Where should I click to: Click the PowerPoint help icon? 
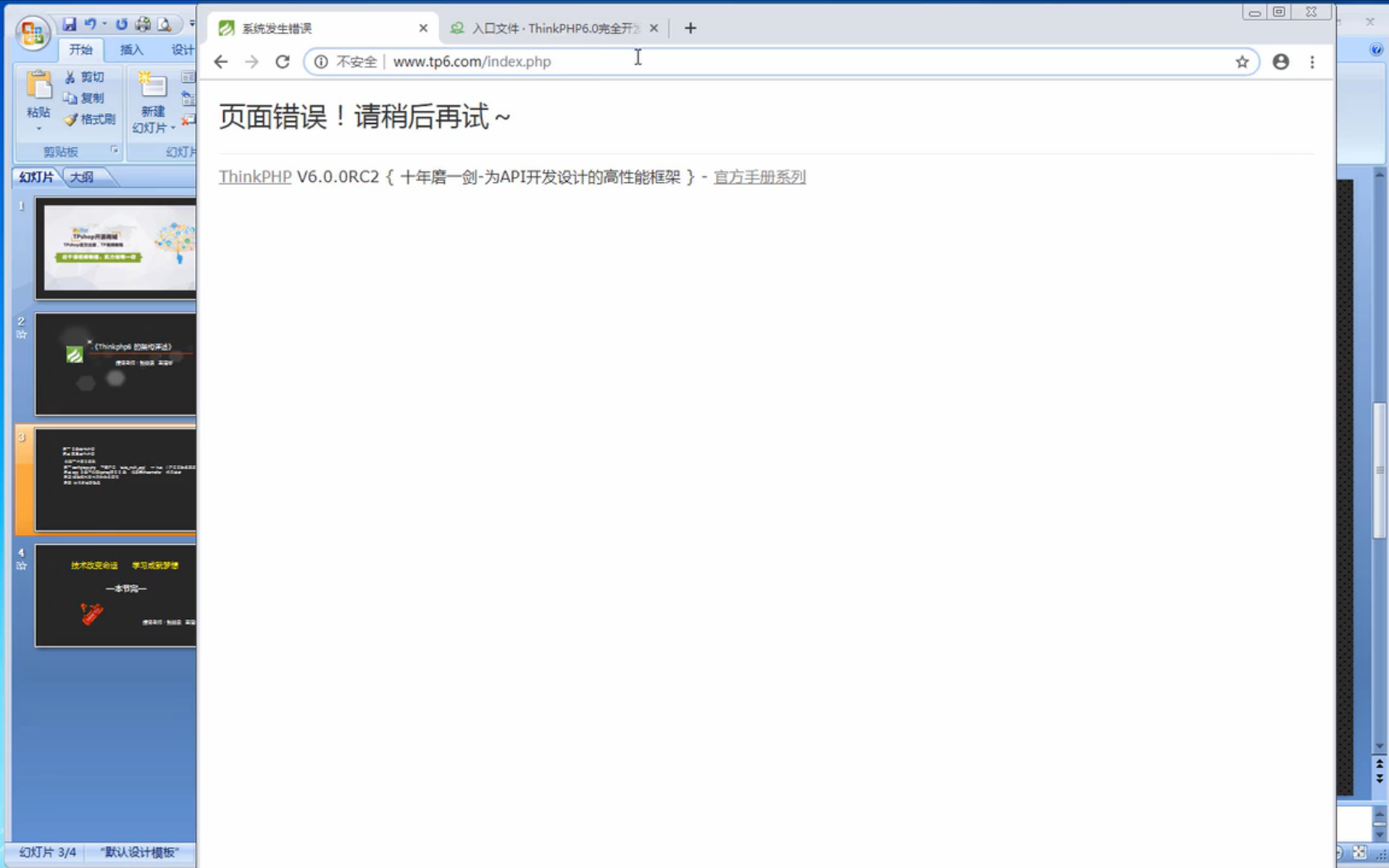(x=1377, y=50)
